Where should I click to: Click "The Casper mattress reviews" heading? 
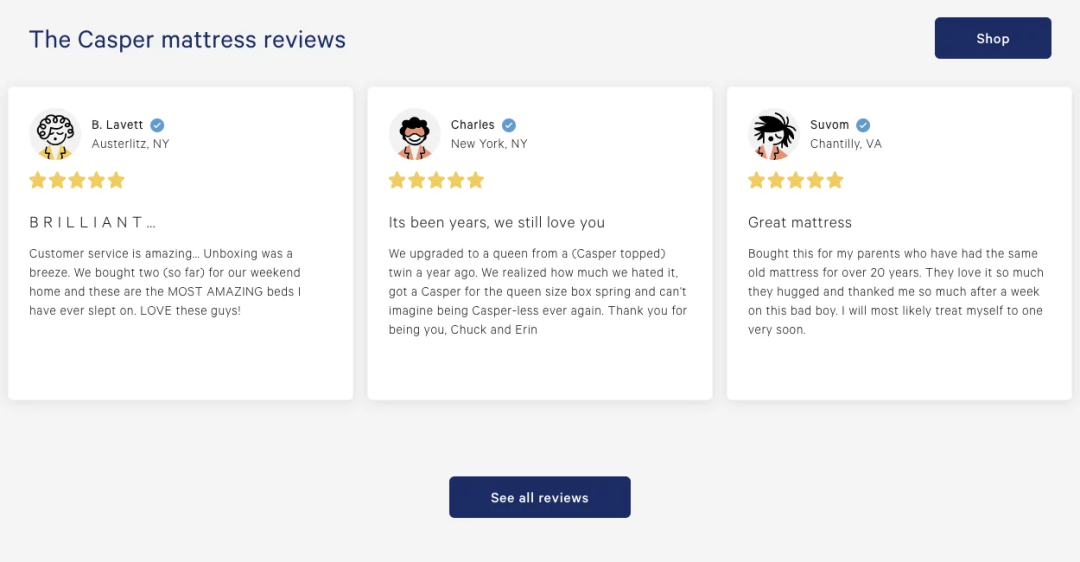(187, 39)
